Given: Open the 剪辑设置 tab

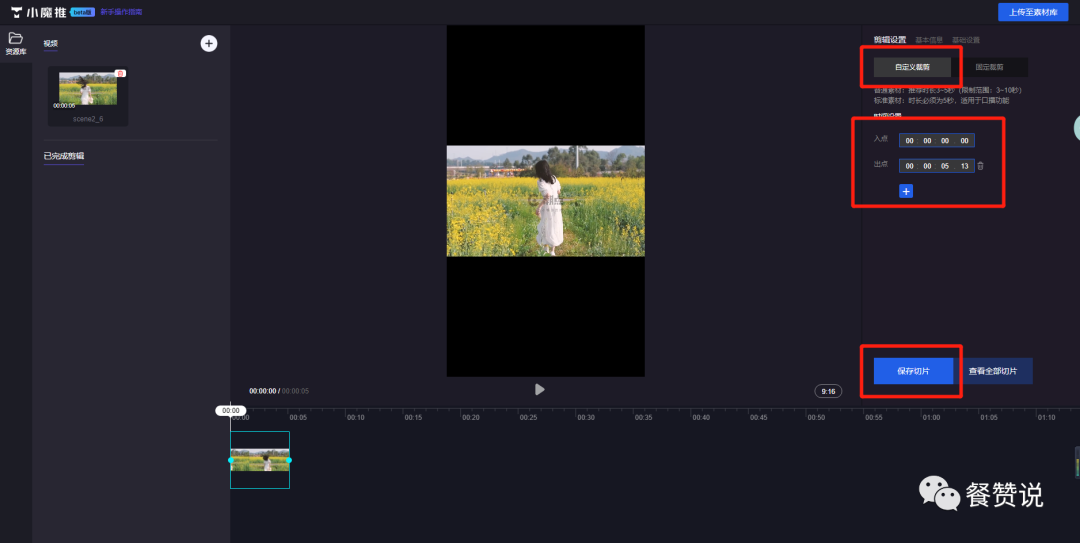Looking at the screenshot, I should pos(889,40).
